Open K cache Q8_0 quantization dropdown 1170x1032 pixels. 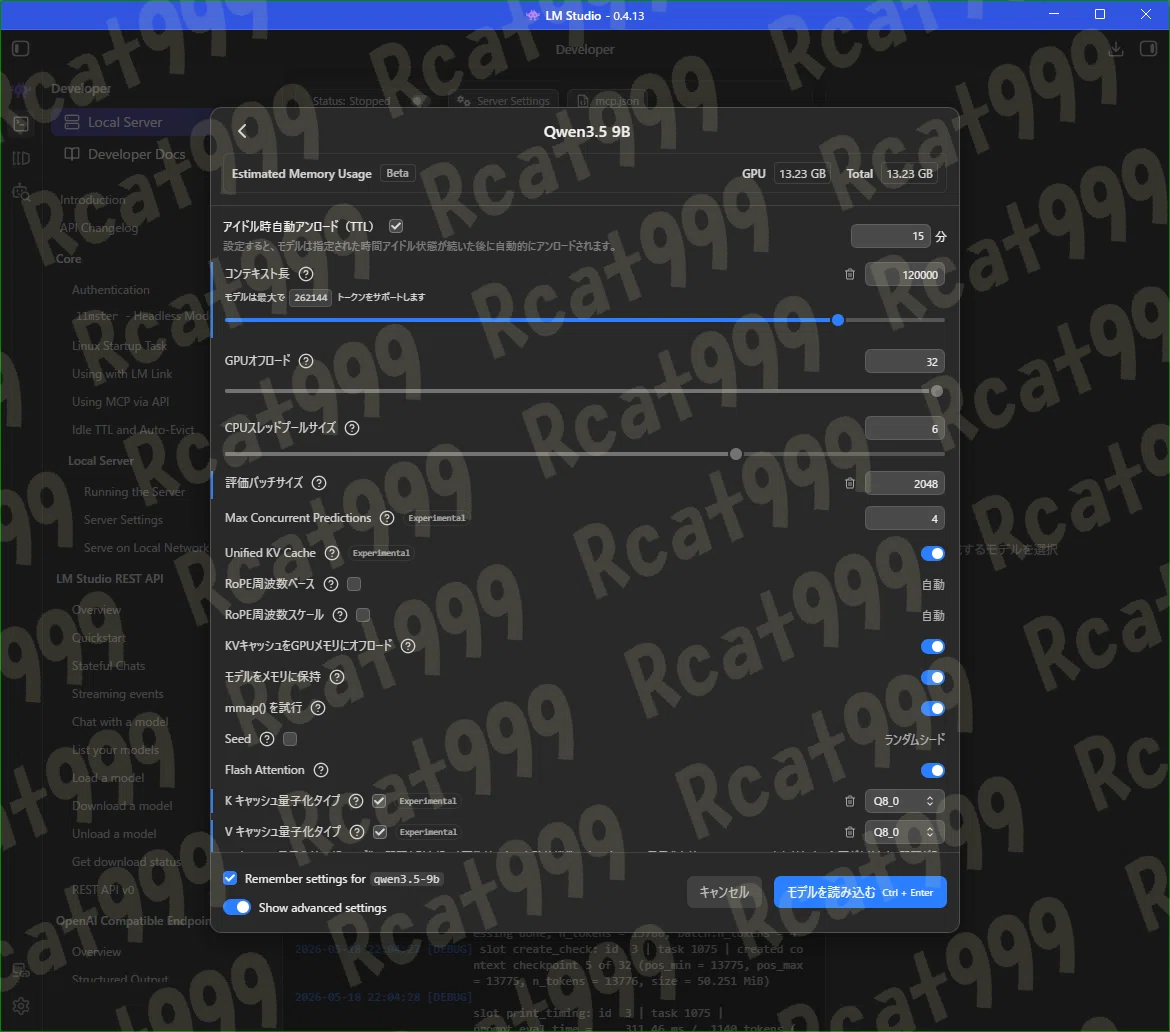click(904, 801)
